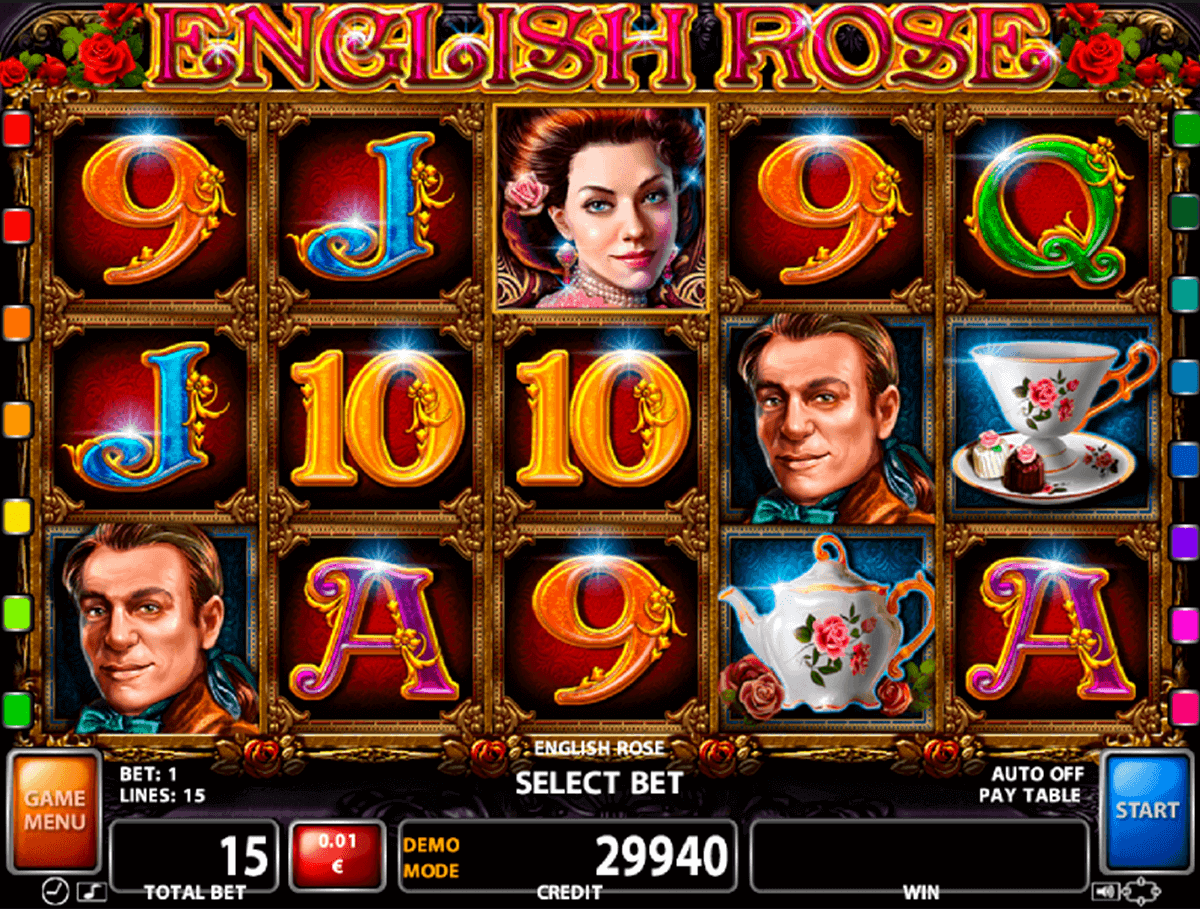Open the Pay Table
Viewport: 1200px width, 909px height.
coord(1029,795)
